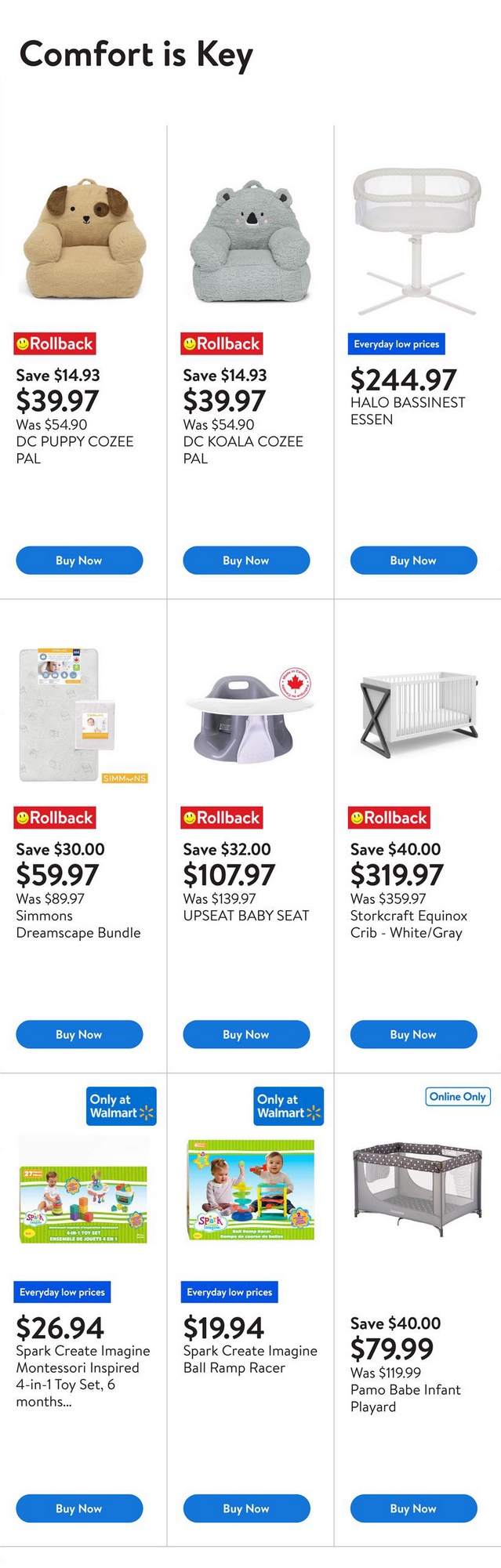Open the koala chair product image

coord(250,243)
